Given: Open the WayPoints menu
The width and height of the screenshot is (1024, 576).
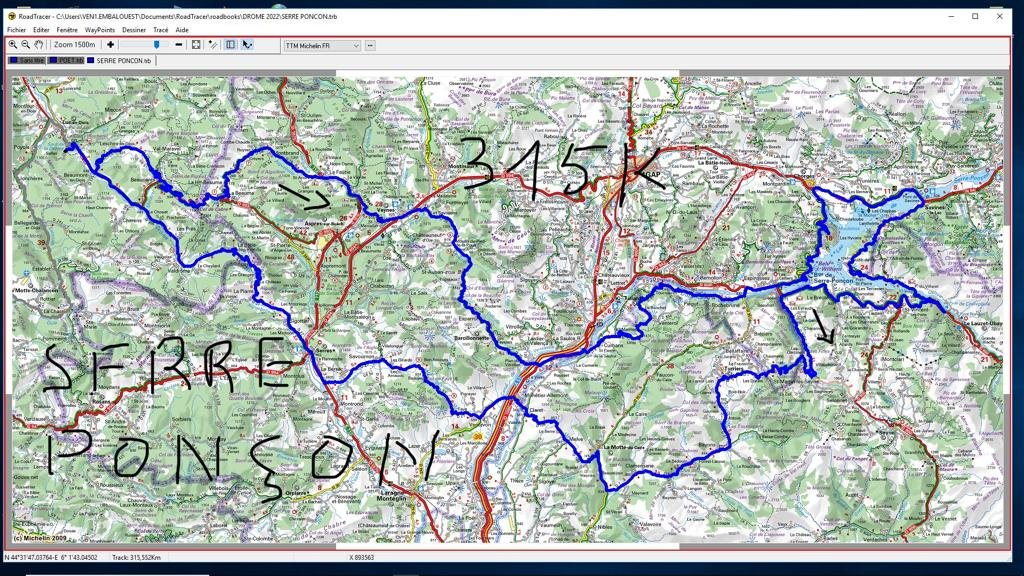Looking at the screenshot, I should coord(99,30).
